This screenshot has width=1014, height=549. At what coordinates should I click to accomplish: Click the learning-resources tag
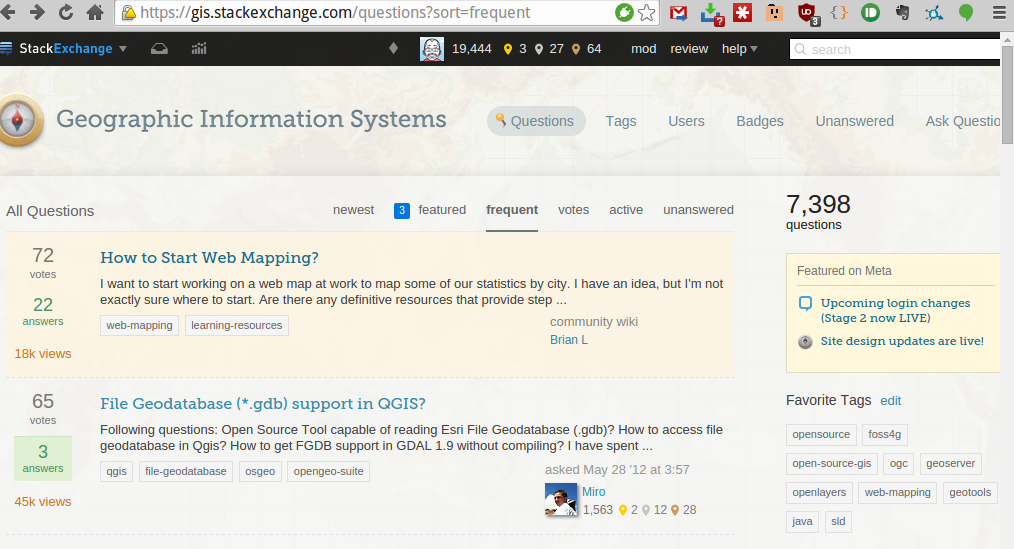click(237, 325)
